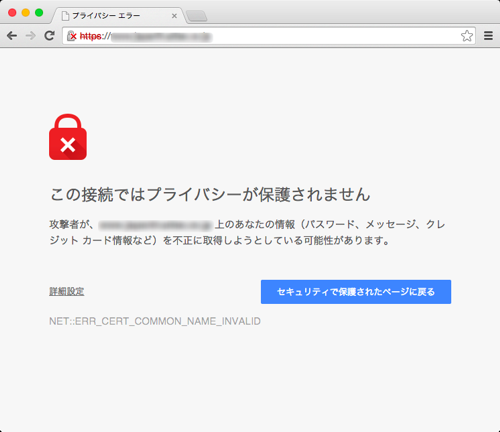Click the crossed-out https text in the URL

pyautogui.click(x=90, y=36)
